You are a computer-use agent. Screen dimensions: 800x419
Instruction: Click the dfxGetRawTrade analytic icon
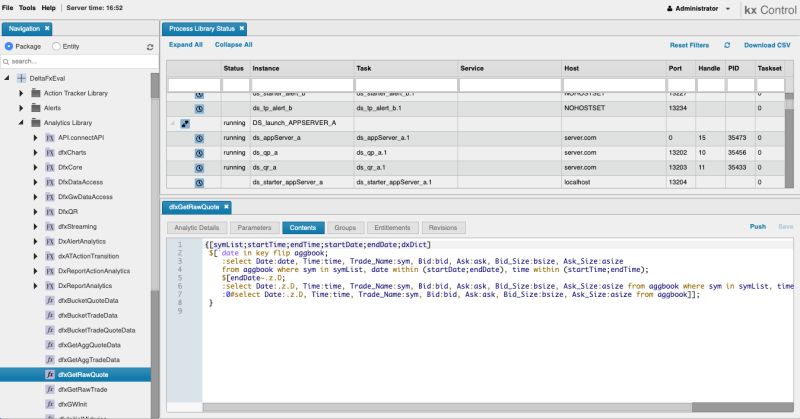click(x=50, y=389)
